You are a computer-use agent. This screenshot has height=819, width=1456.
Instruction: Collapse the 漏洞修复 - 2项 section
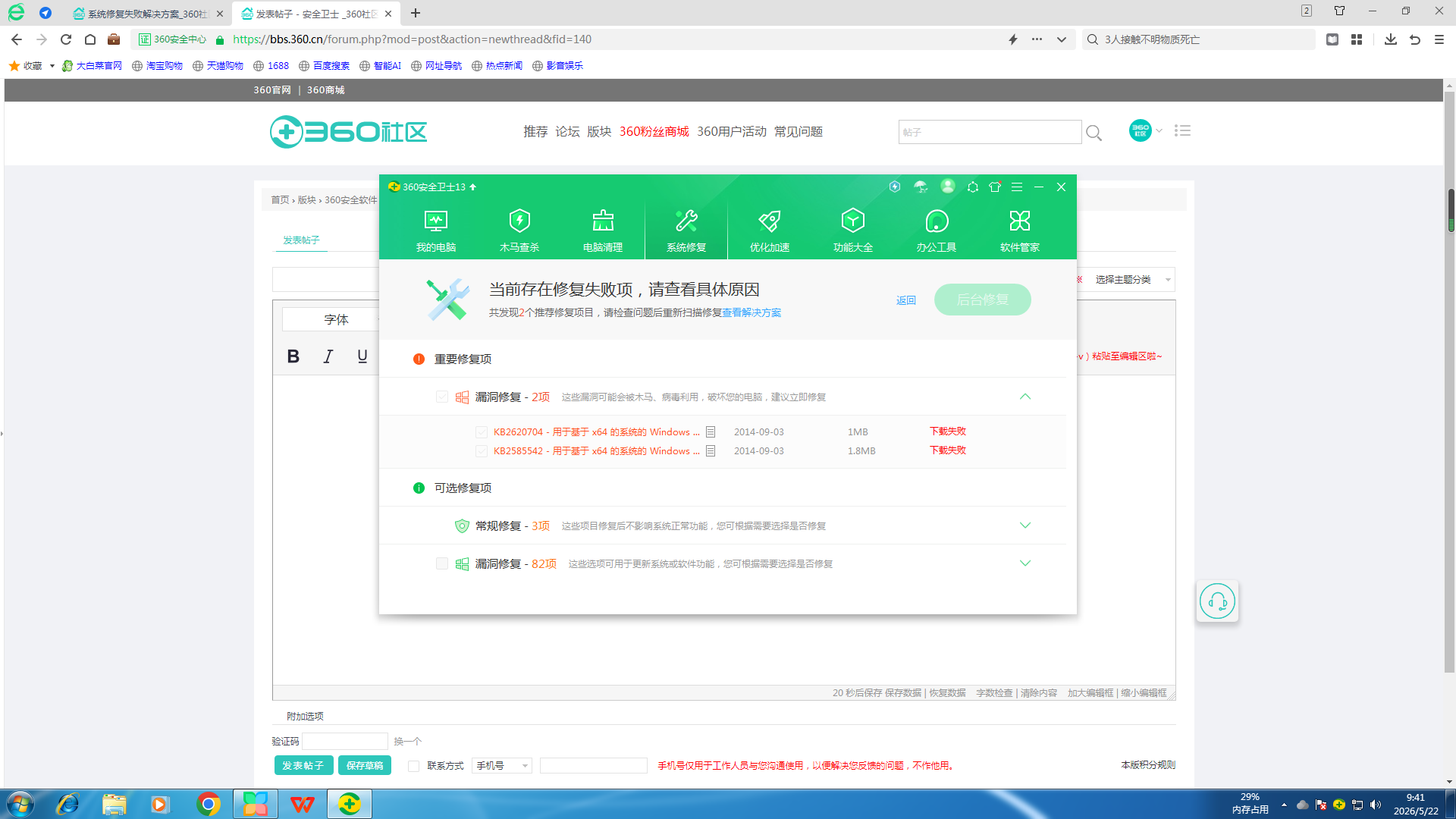pyautogui.click(x=1025, y=397)
